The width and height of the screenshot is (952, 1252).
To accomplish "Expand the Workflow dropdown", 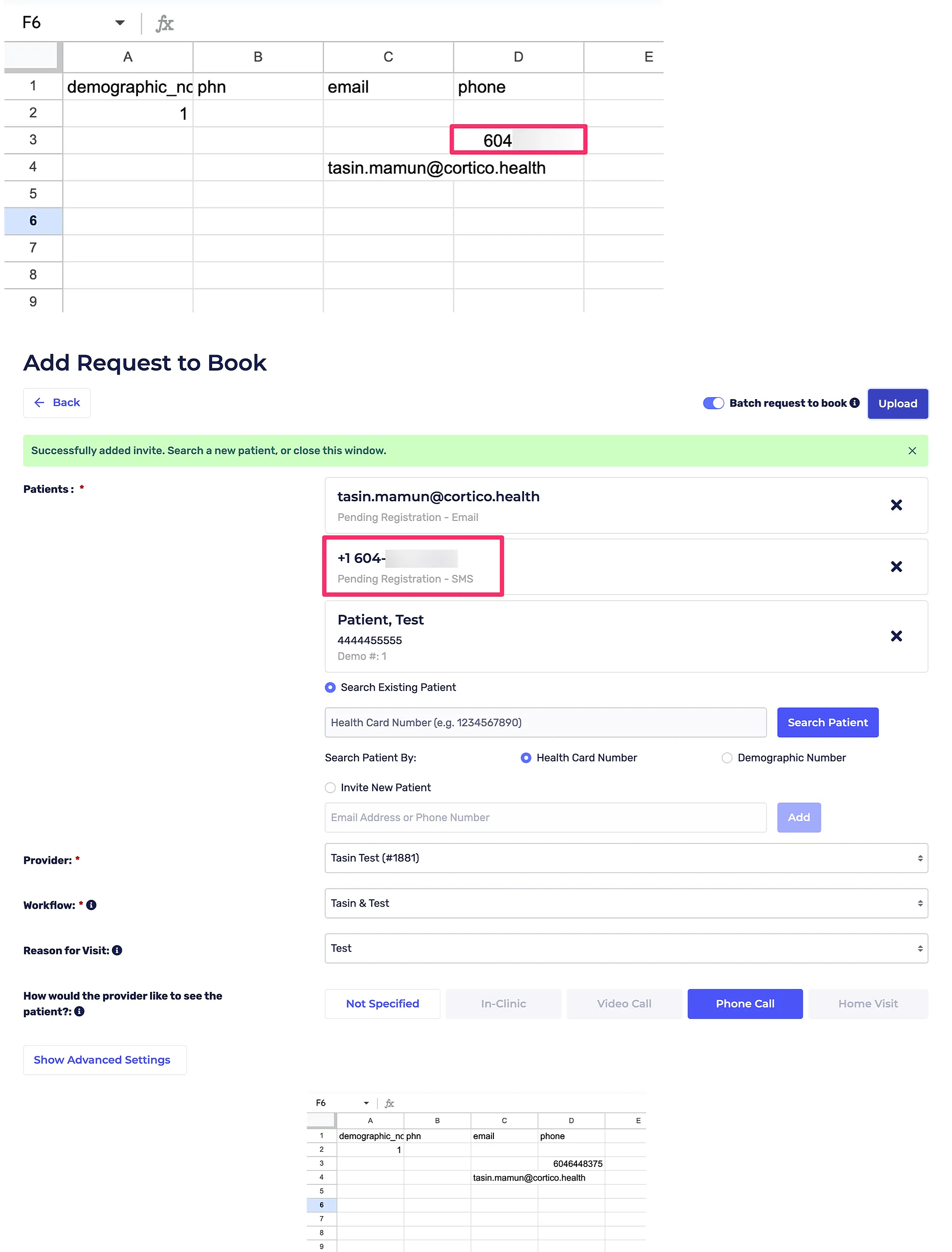I will [625, 903].
